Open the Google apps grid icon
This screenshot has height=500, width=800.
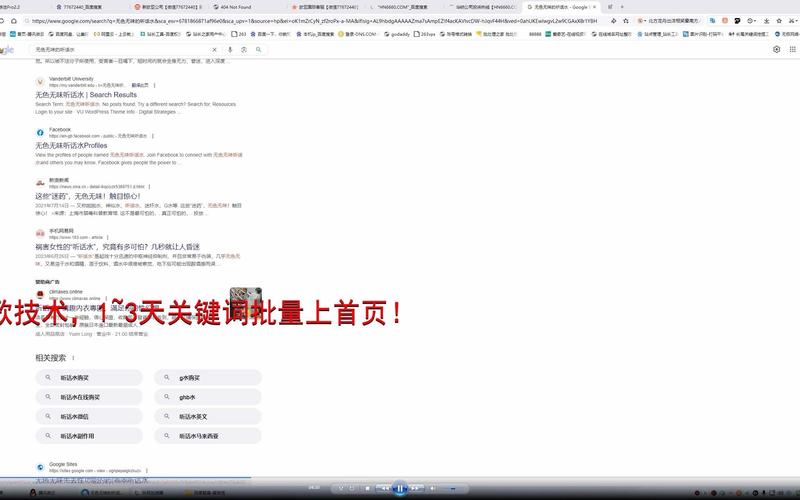[792, 49]
